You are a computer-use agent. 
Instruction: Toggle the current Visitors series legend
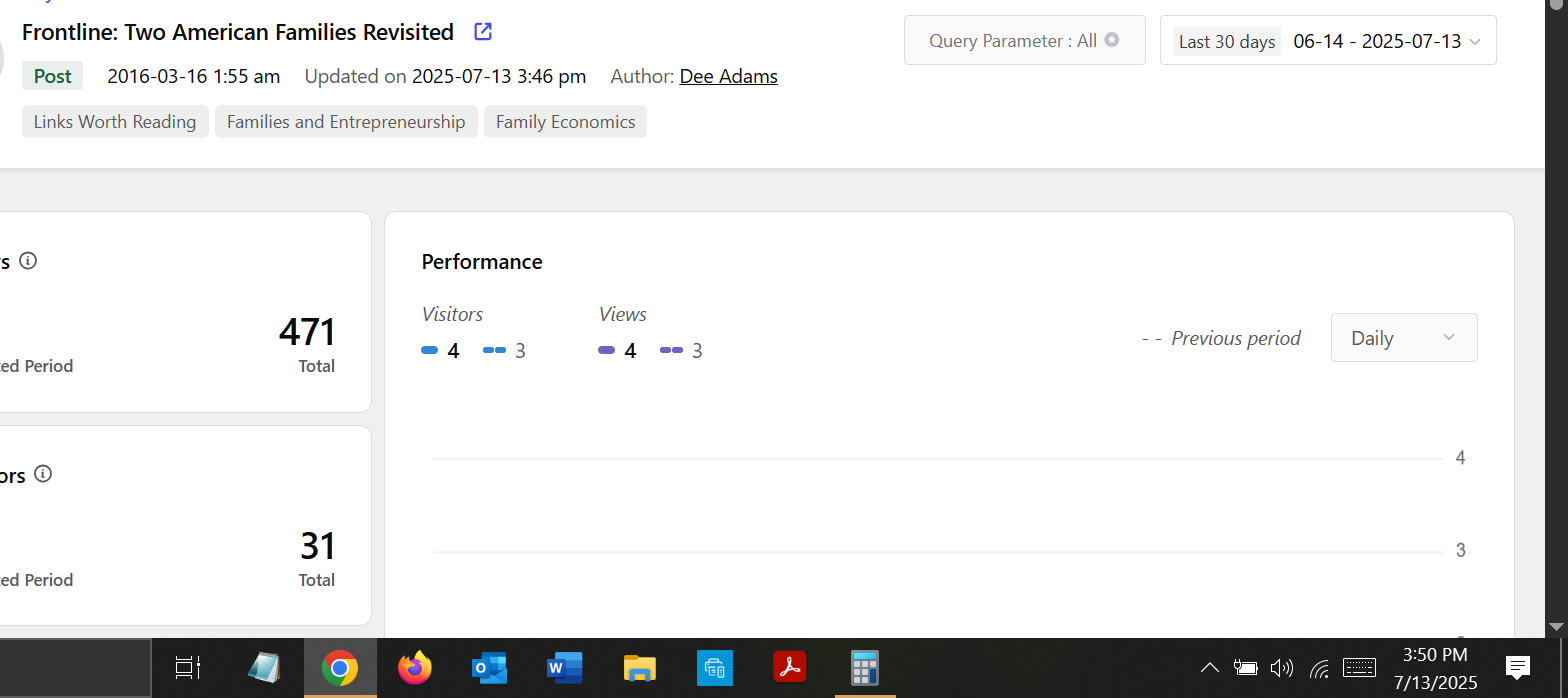click(440, 351)
